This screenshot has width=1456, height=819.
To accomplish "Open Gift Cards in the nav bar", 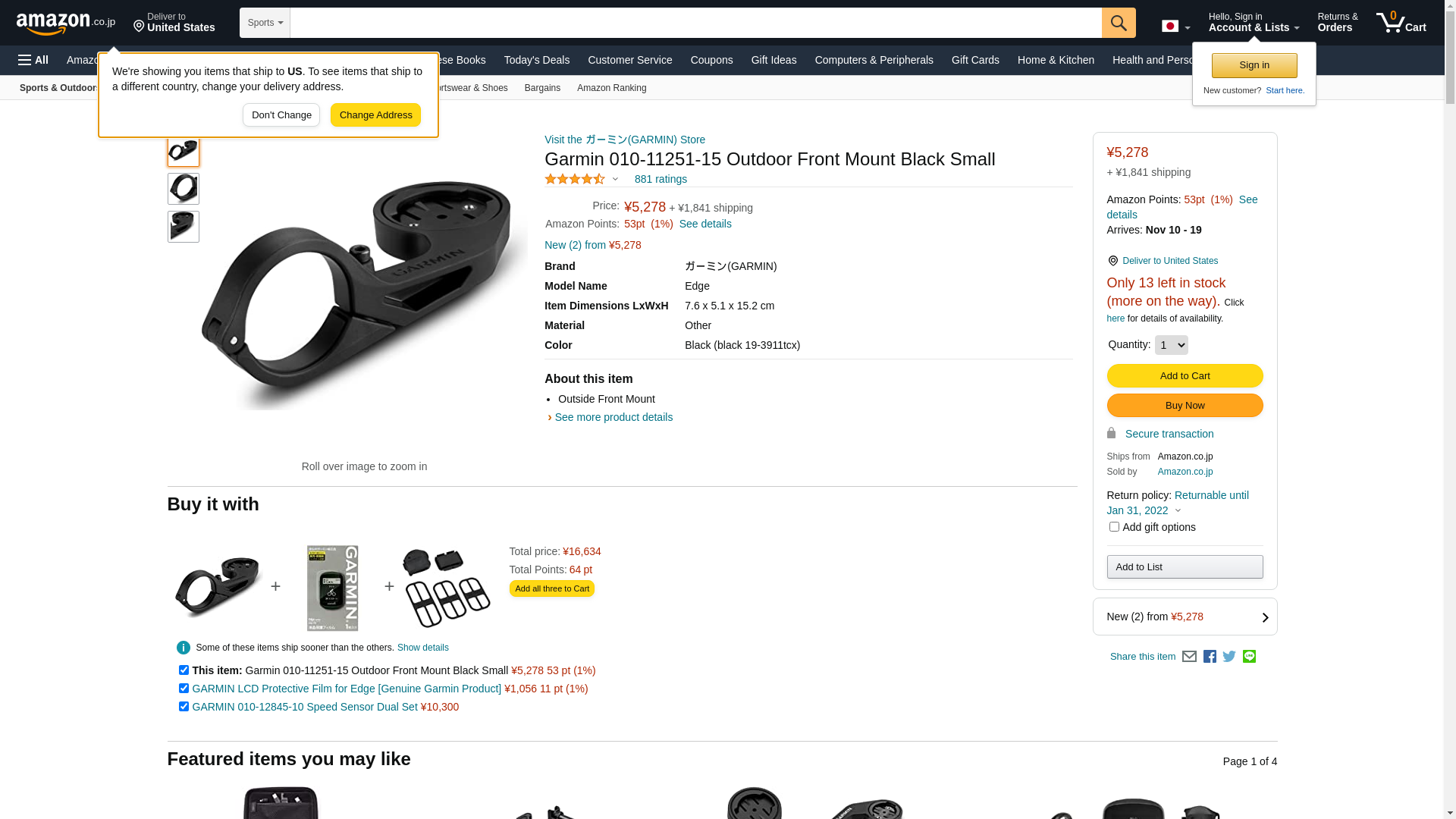I will coord(975,60).
